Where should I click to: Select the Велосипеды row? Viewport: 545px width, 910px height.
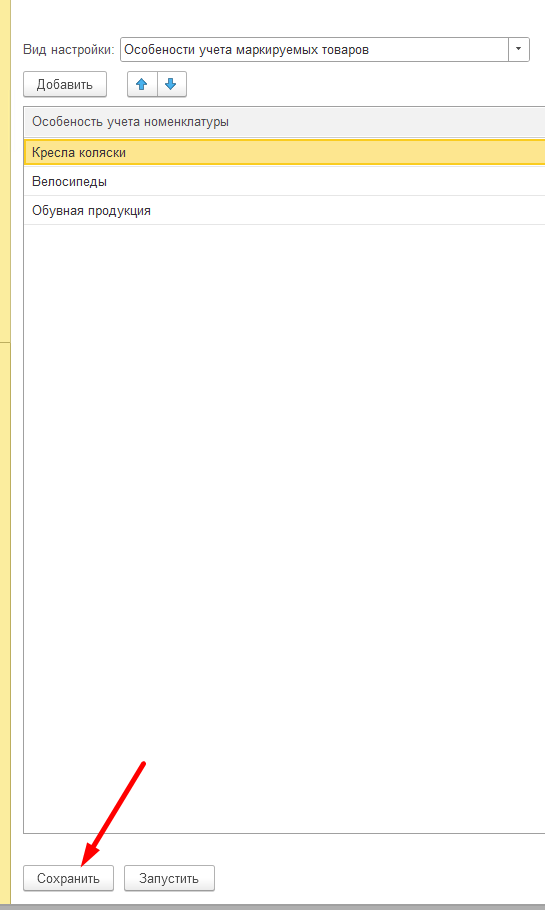[x=284, y=181]
